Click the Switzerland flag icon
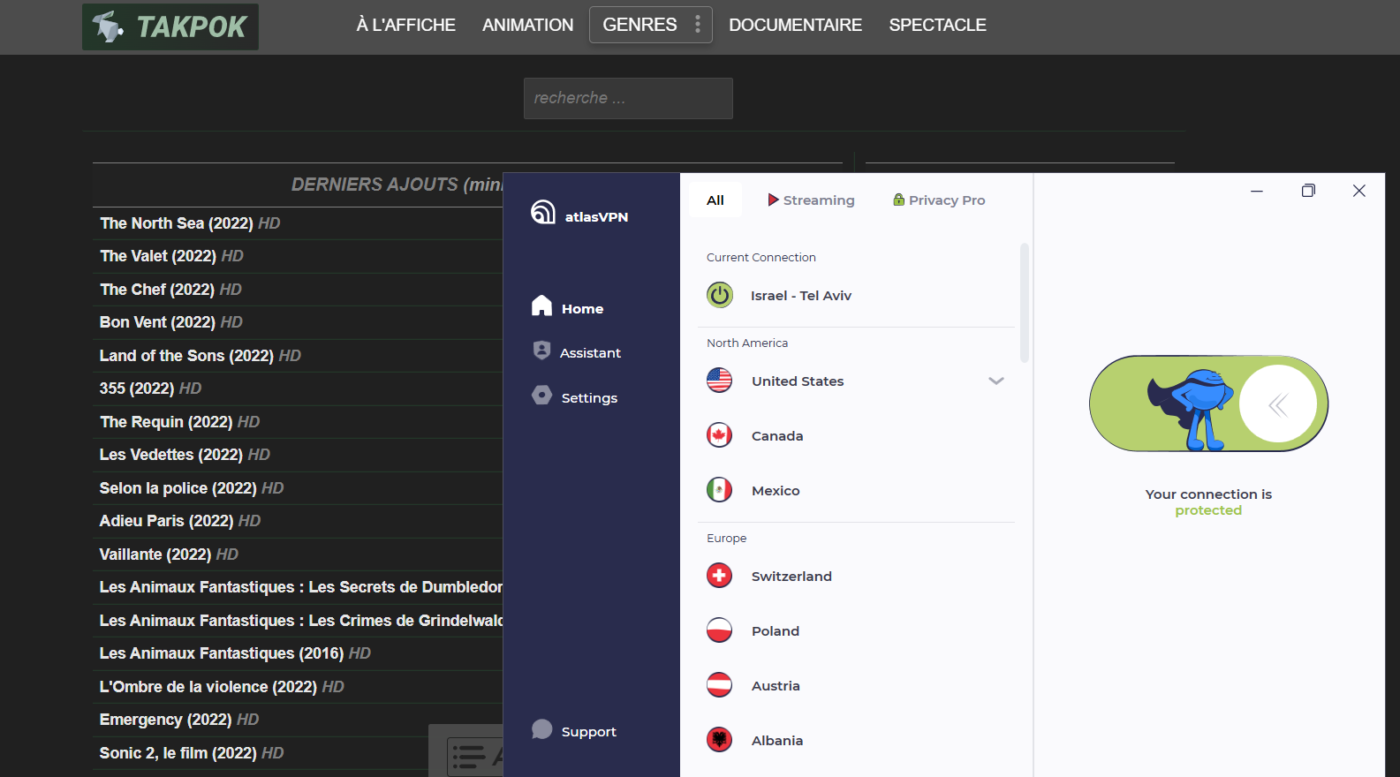Screen dimensions: 1400x777 point(719,576)
